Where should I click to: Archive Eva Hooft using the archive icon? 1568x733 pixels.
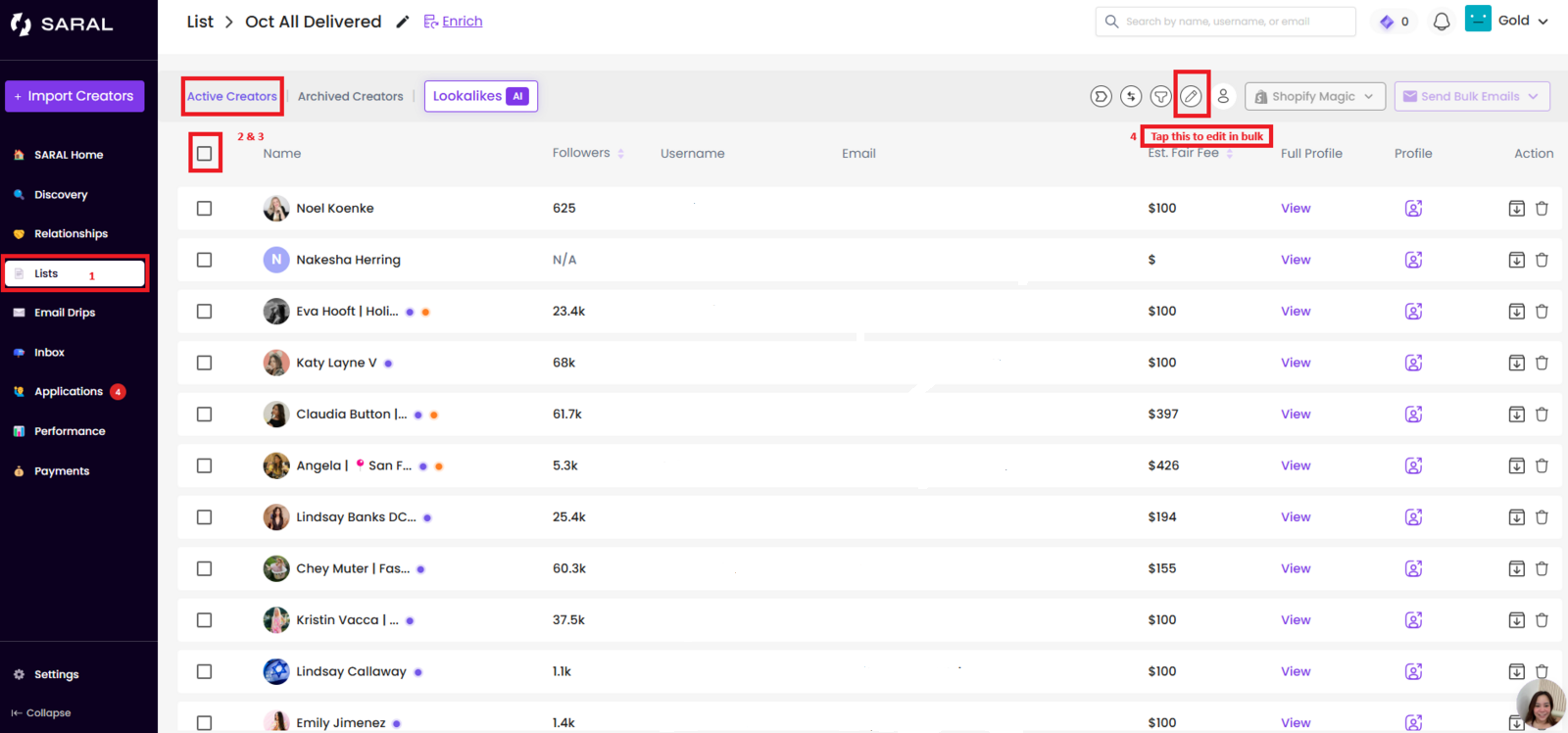coord(1516,311)
